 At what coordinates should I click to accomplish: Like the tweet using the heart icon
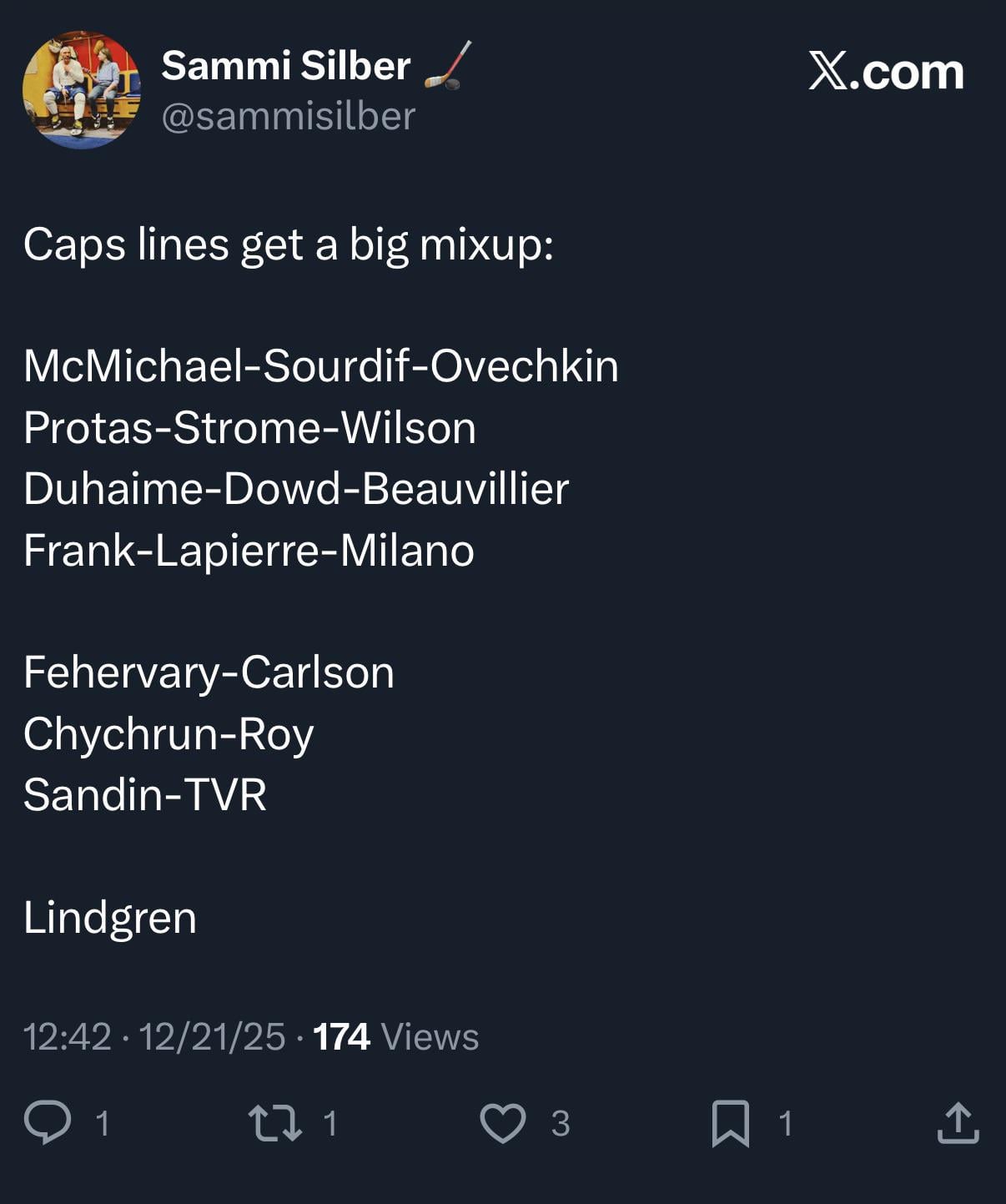click(503, 1122)
